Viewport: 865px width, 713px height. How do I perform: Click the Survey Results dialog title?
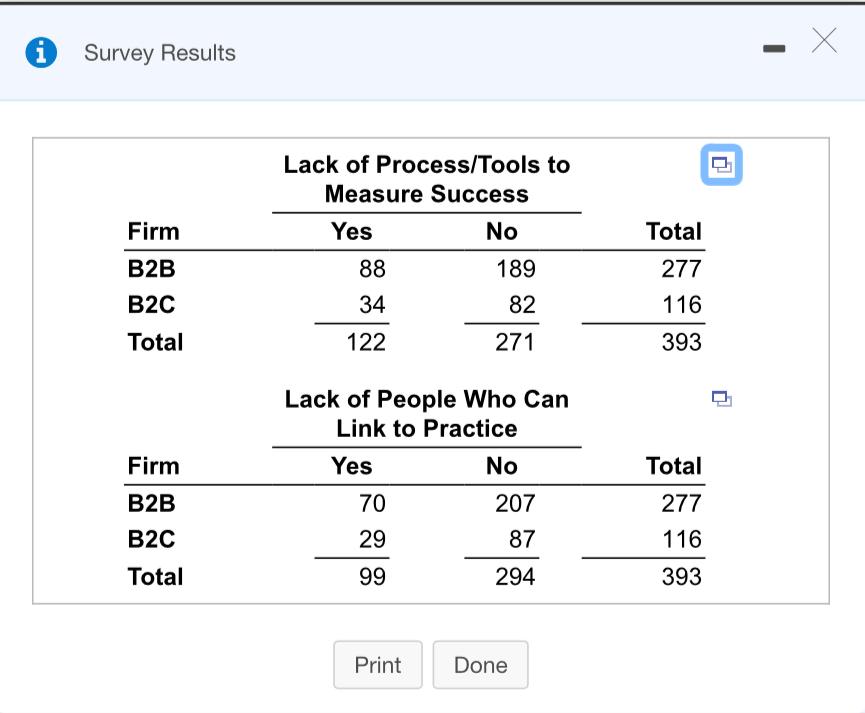click(x=160, y=53)
